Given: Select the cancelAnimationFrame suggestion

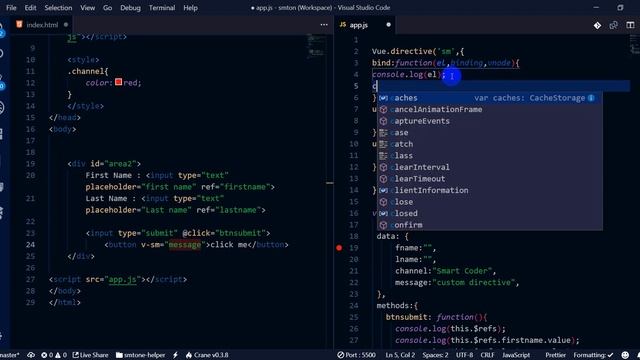Looking at the screenshot, I should pyautogui.click(x=489, y=109).
